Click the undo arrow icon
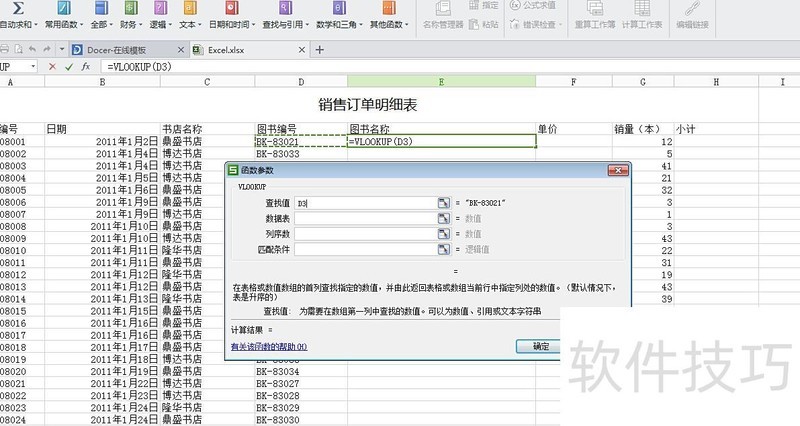This screenshot has height=426, width=800. (x=33, y=49)
